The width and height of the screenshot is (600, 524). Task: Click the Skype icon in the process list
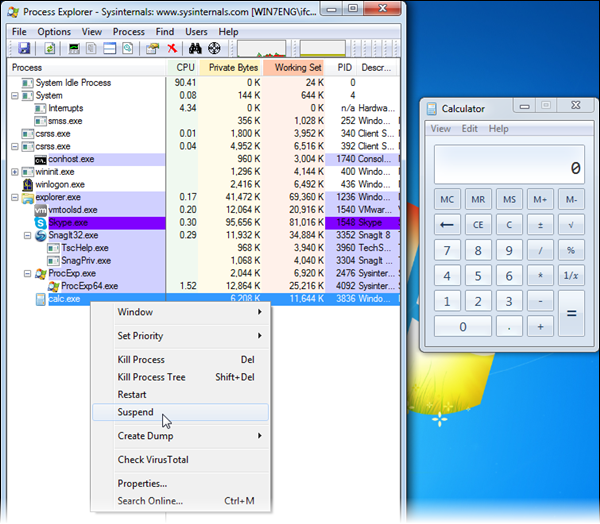[41, 223]
